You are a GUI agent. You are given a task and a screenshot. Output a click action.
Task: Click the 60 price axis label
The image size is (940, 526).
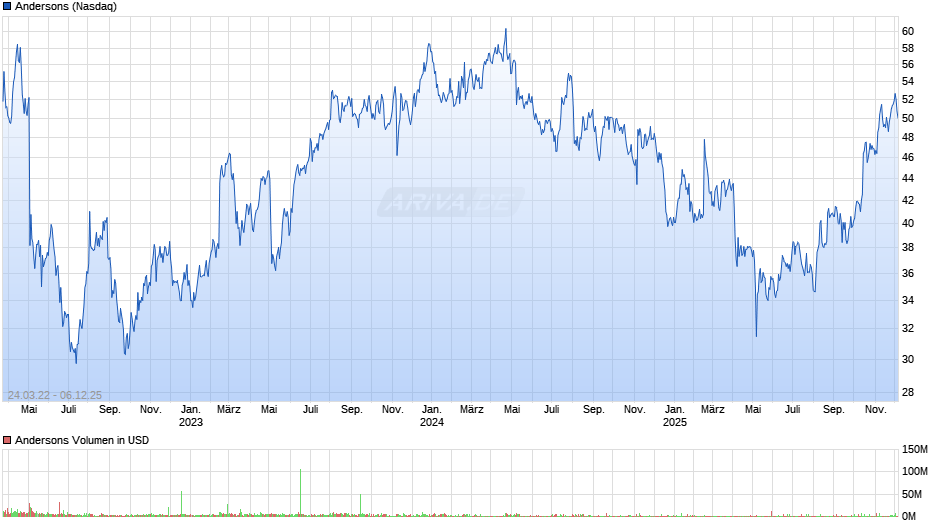(x=908, y=32)
